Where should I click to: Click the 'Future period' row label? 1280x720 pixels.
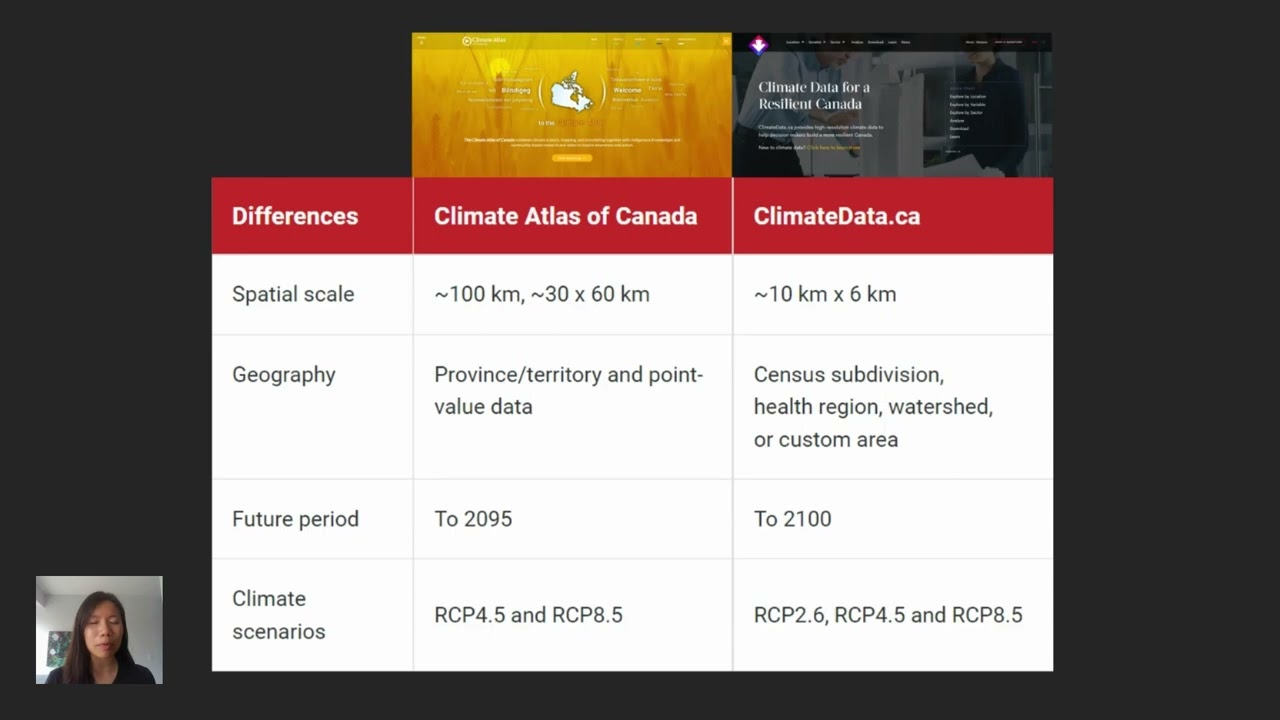tap(295, 519)
